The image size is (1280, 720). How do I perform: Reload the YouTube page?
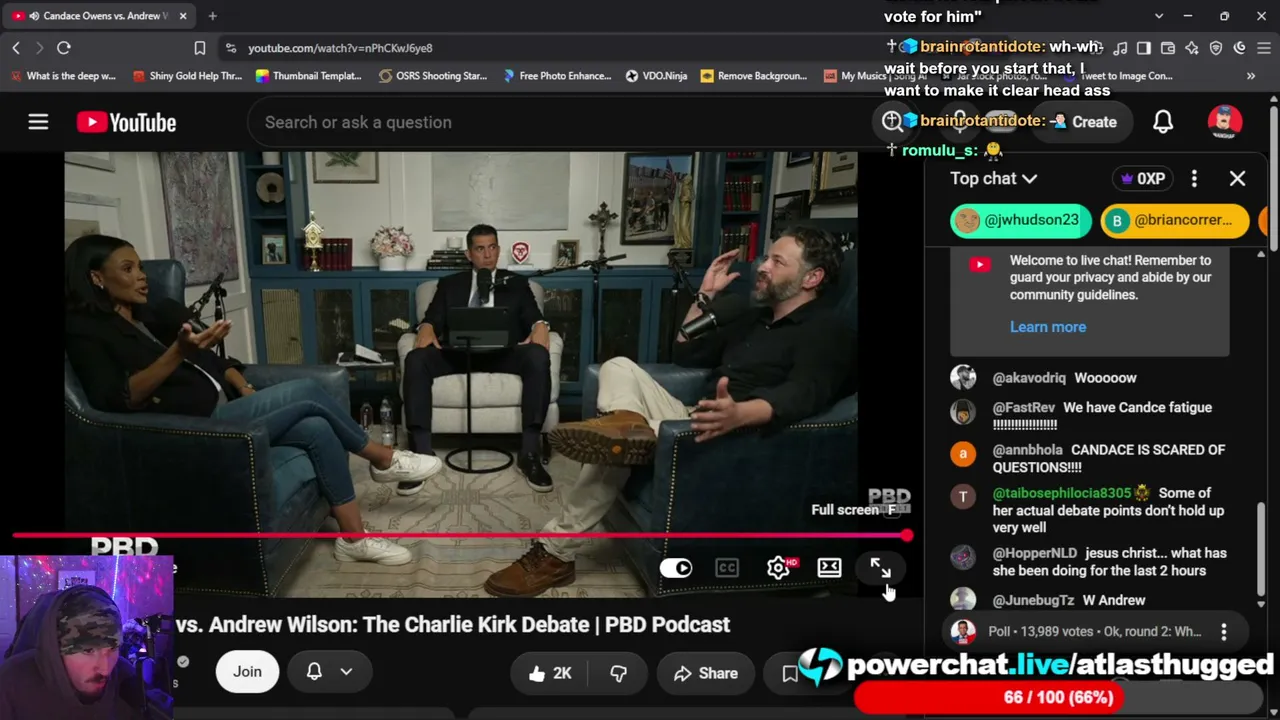tap(64, 48)
